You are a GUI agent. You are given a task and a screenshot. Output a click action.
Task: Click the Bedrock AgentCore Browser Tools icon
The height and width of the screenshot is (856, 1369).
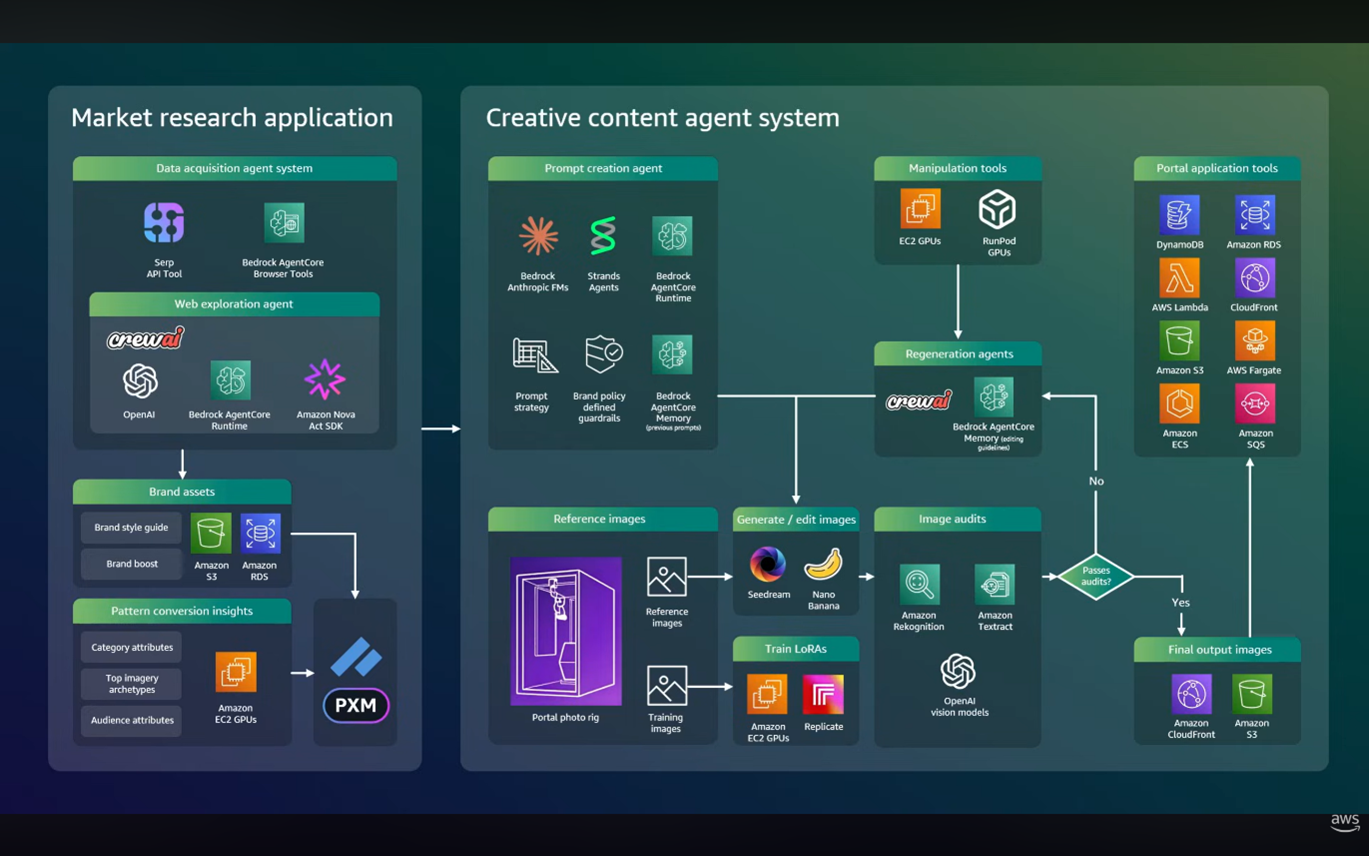(x=284, y=223)
